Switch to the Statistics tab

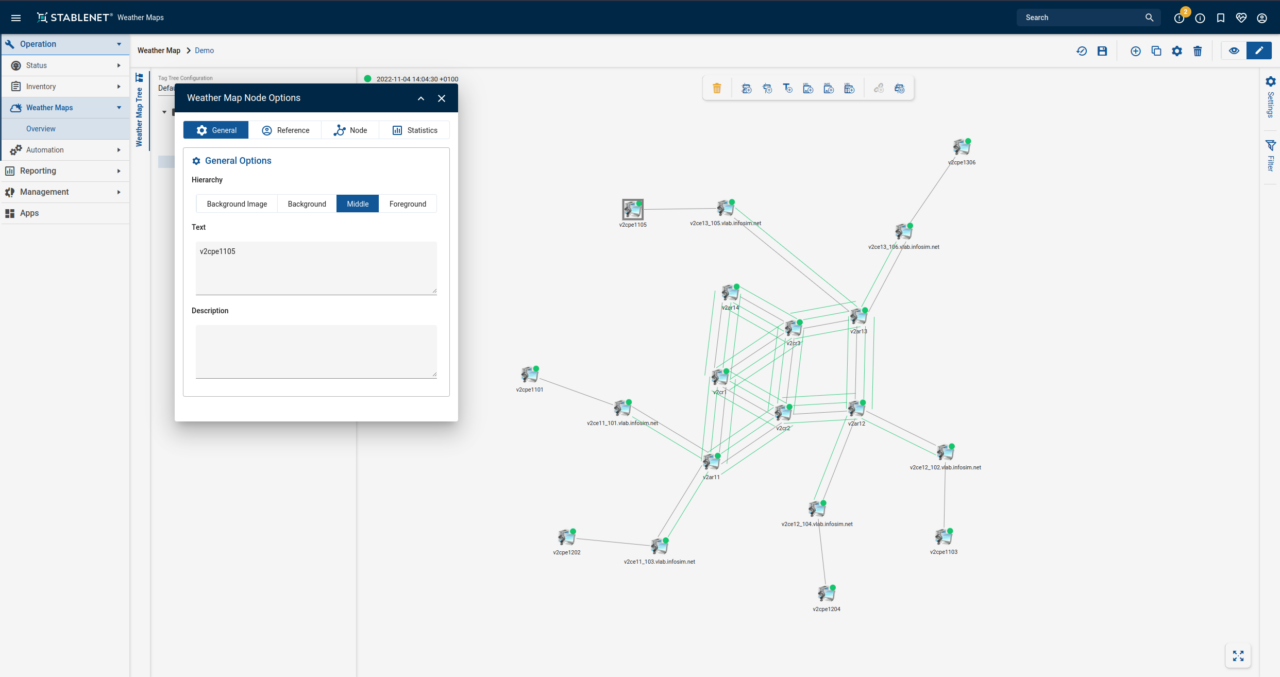coord(414,130)
